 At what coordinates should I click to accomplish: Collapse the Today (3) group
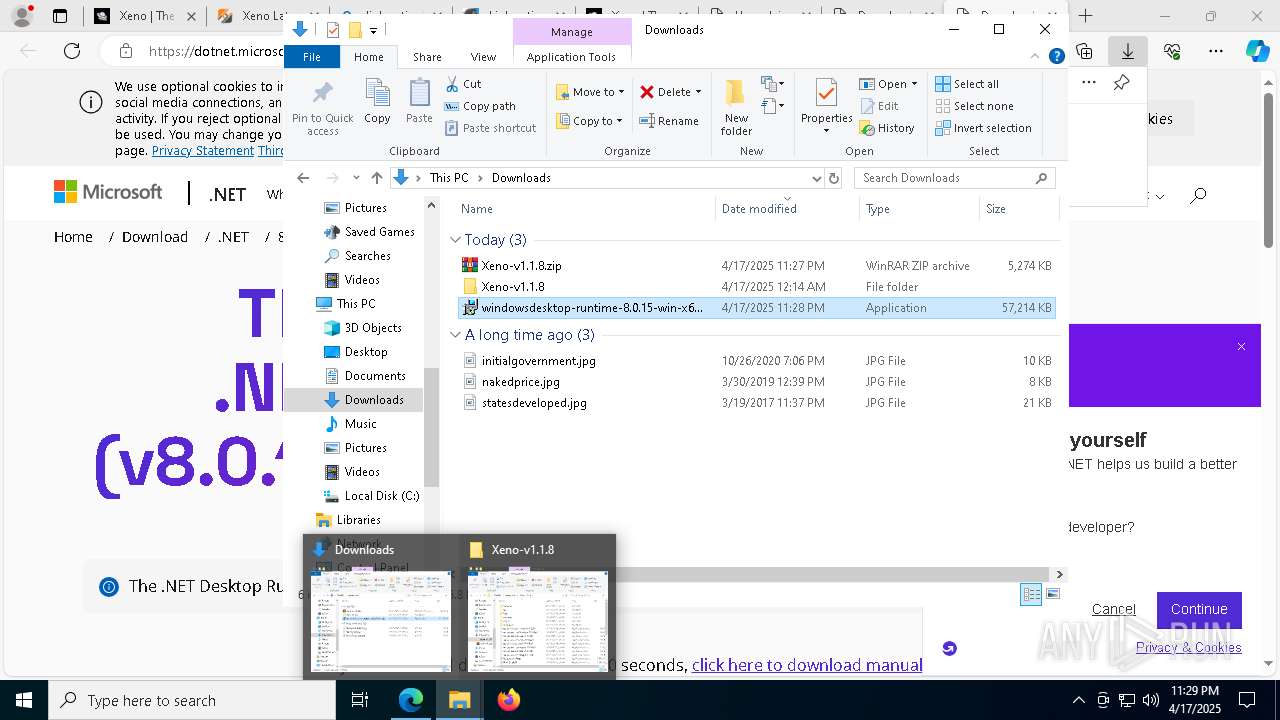point(455,240)
